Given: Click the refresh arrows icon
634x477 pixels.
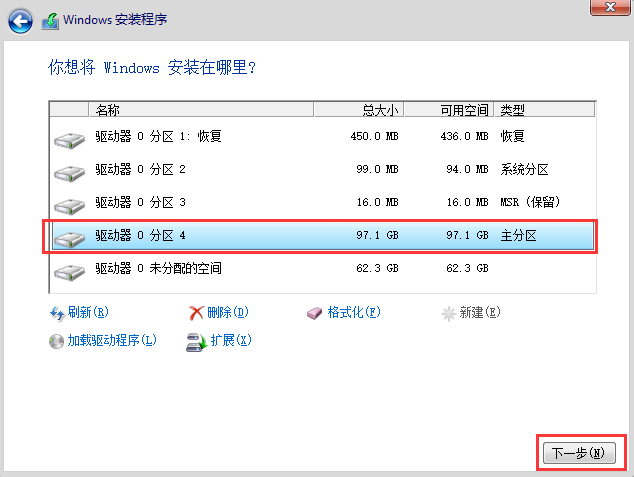Looking at the screenshot, I should click(x=57, y=313).
